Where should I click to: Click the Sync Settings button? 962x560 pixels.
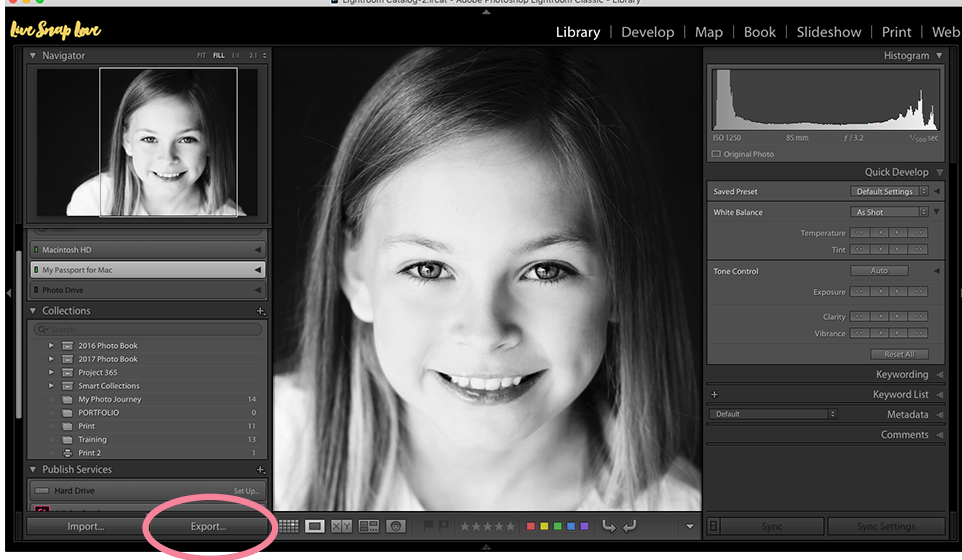click(886, 526)
